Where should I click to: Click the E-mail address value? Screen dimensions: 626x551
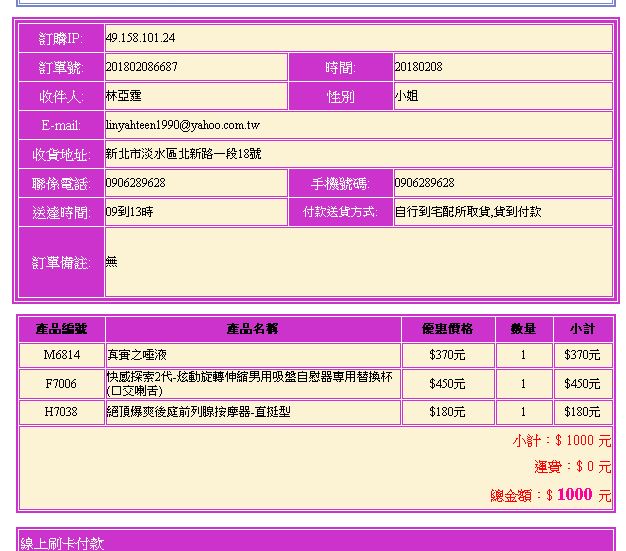tap(183, 126)
